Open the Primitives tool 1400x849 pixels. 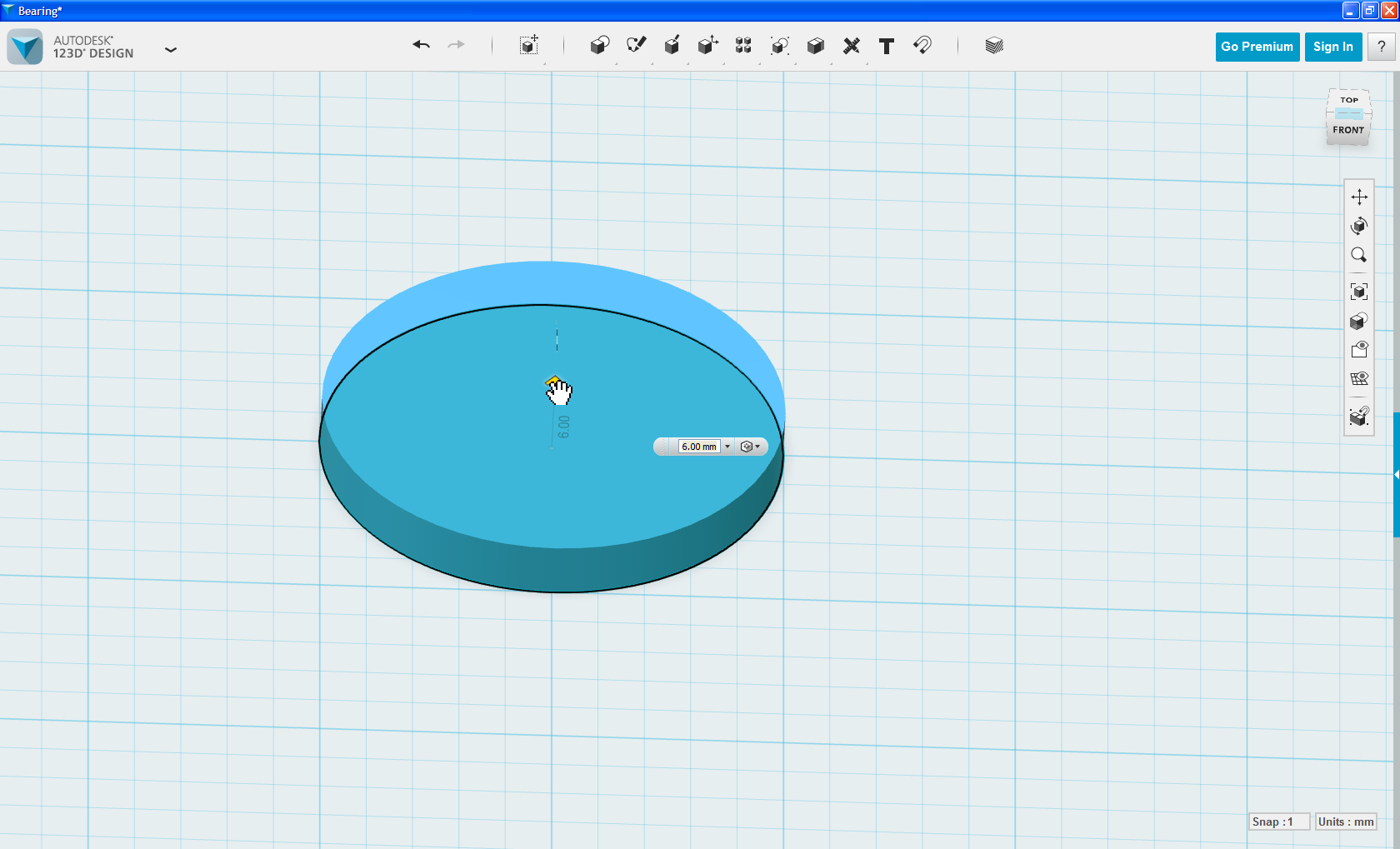coord(599,46)
